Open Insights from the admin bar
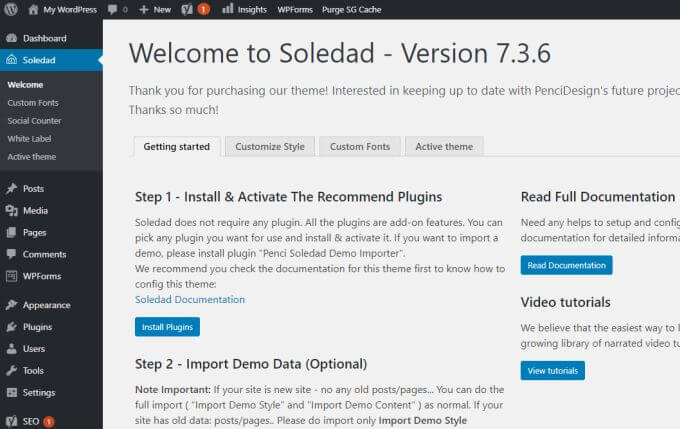This screenshot has width=680, height=429. [244, 9]
